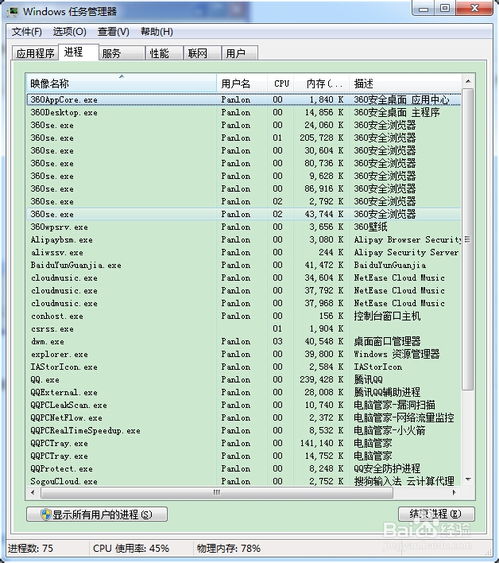The image size is (499, 563).
Task: Click the 电脑管家-网络流量监控 description
Action: [x=404, y=418]
